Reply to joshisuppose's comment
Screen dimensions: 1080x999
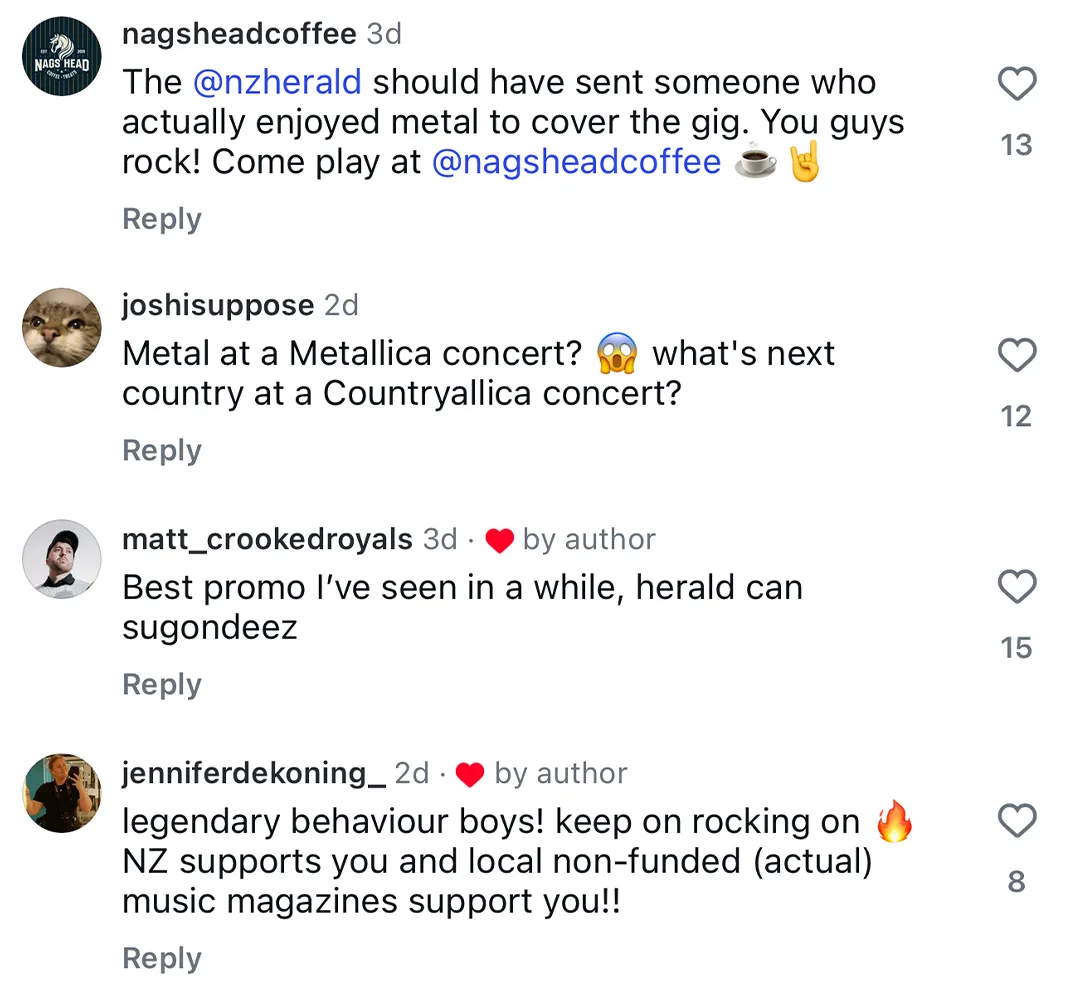coord(161,450)
